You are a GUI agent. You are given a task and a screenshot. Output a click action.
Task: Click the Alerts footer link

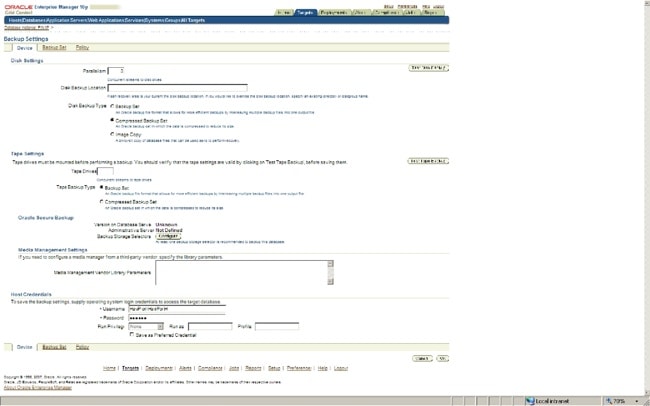tap(185, 368)
